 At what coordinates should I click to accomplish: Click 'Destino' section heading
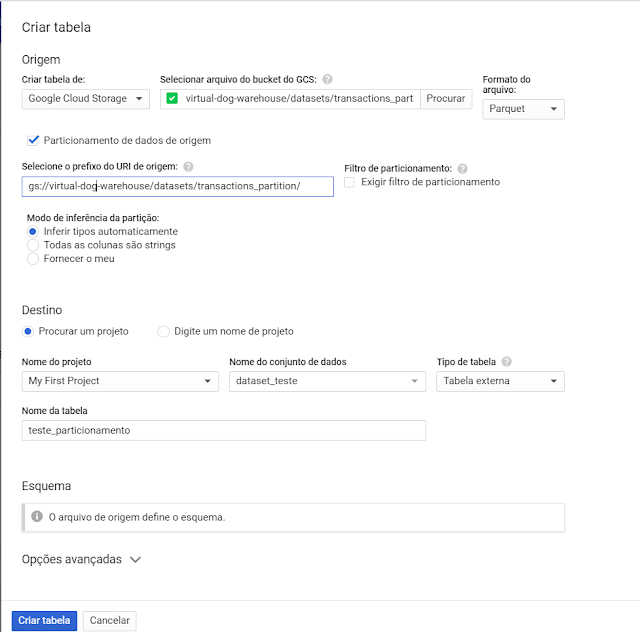click(42, 310)
